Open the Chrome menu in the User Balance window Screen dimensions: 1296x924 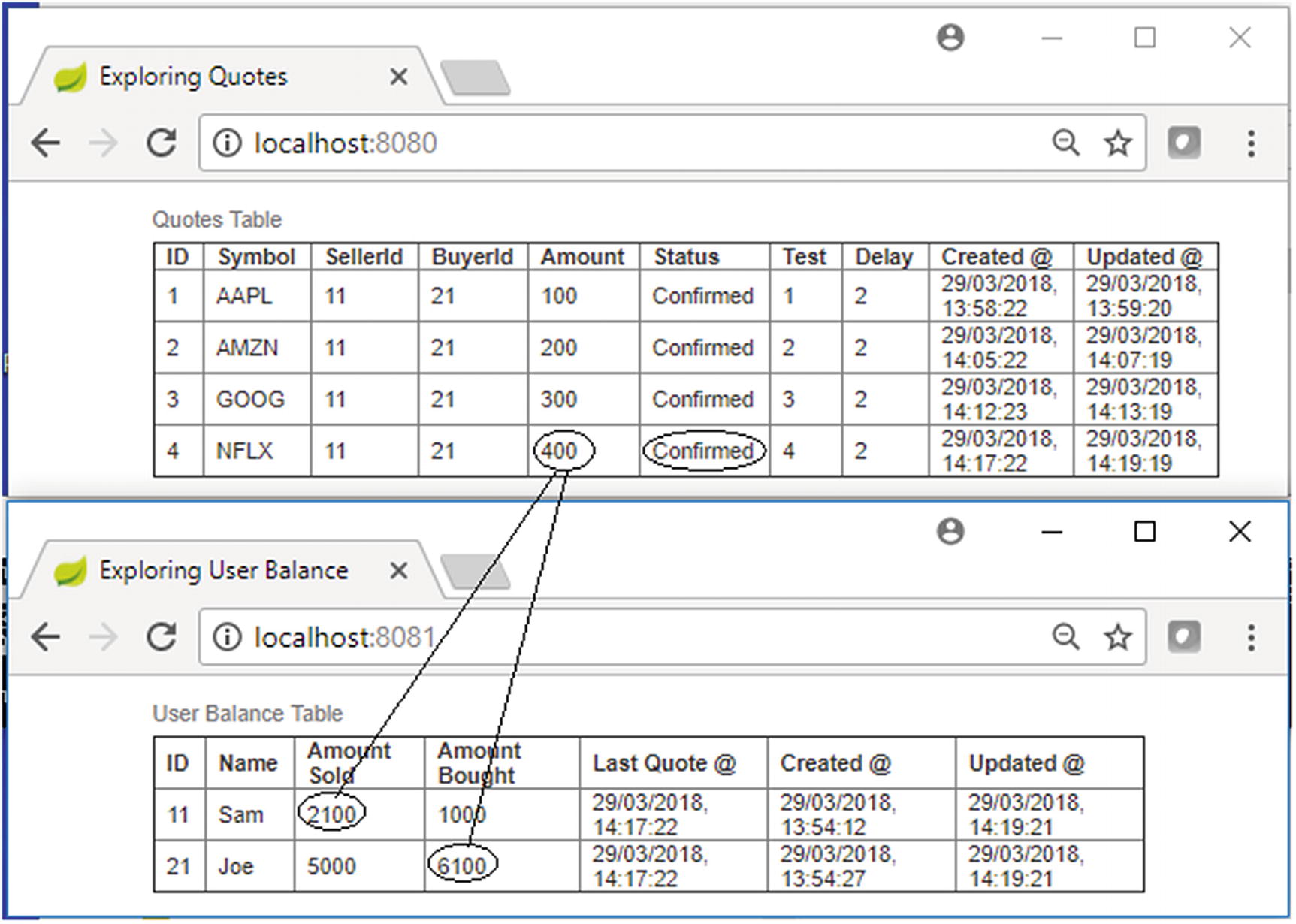[x=1251, y=637]
